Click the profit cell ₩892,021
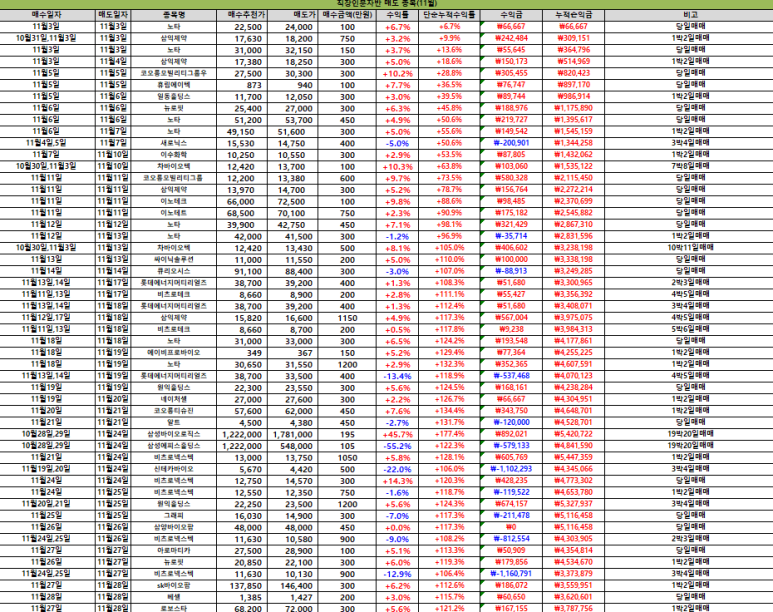Viewport: 773px width, 612px height. coord(511,434)
